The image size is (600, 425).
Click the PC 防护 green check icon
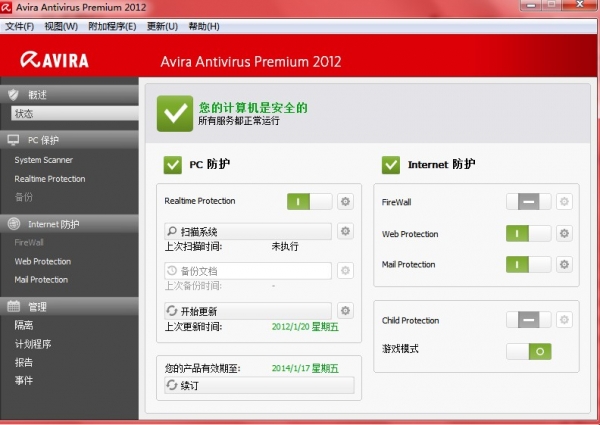pyautogui.click(x=173, y=165)
